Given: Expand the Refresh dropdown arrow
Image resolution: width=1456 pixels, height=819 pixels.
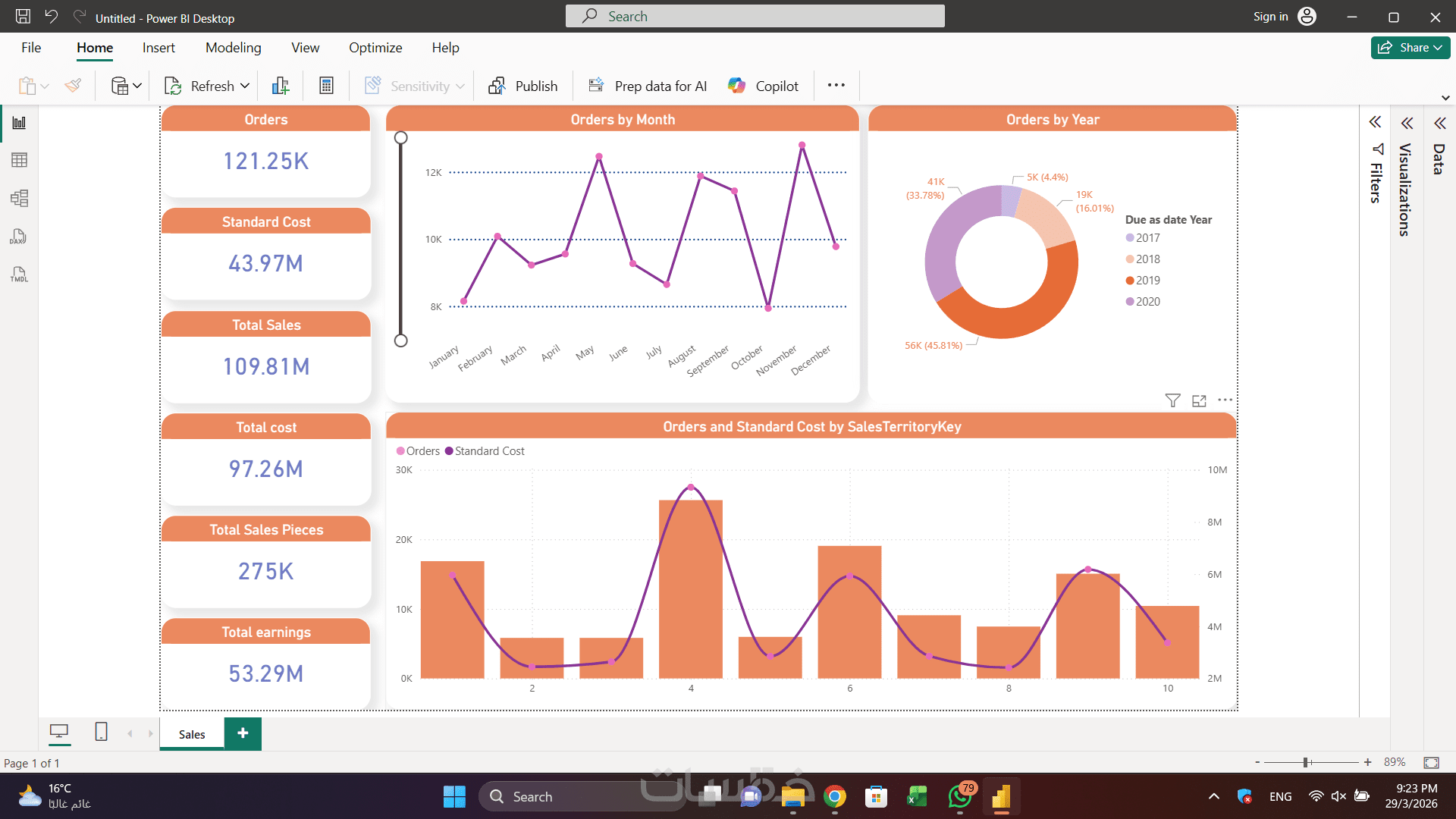Looking at the screenshot, I should [x=245, y=86].
